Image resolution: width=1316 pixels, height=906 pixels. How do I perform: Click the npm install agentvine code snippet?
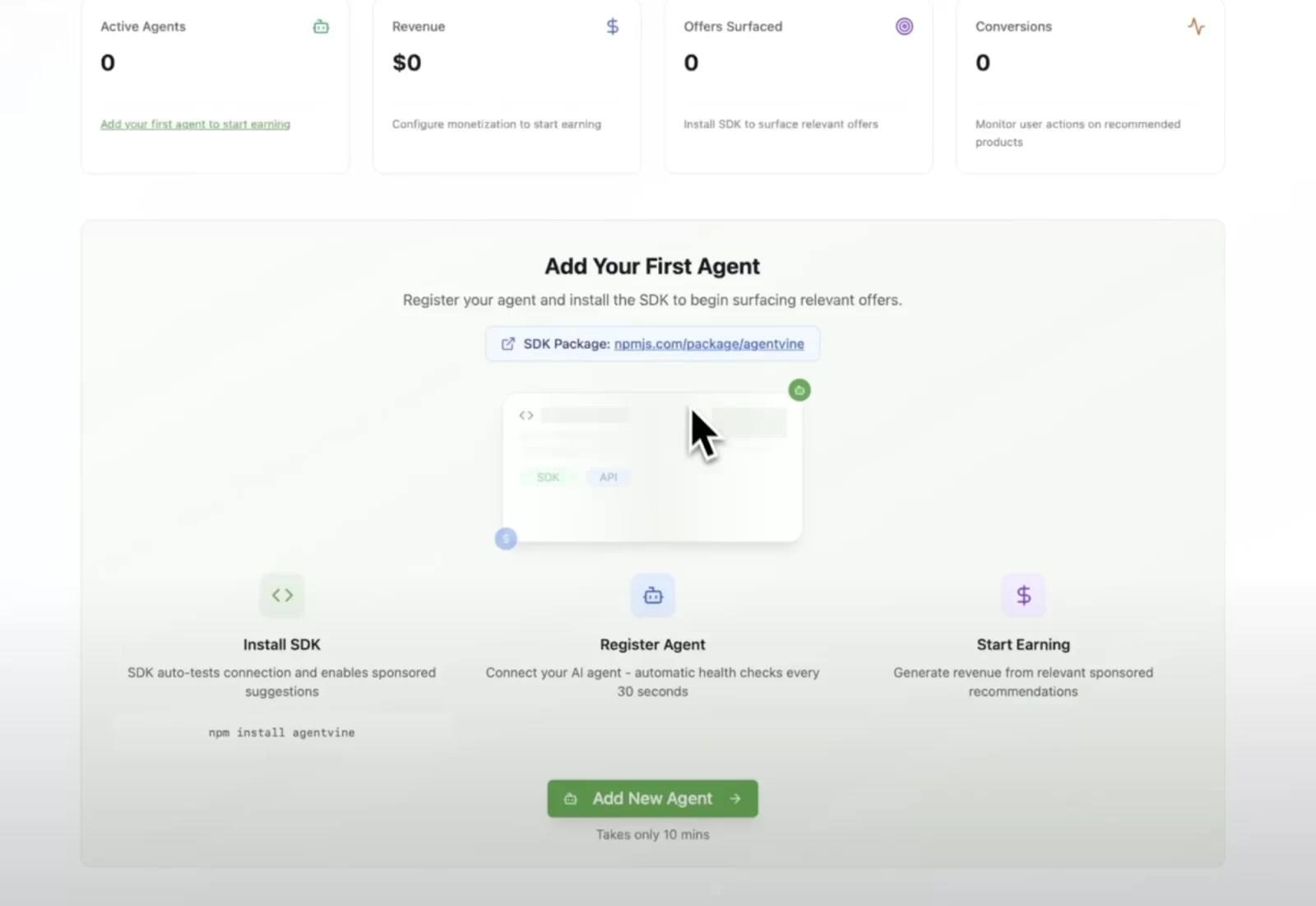click(x=281, y=732)
